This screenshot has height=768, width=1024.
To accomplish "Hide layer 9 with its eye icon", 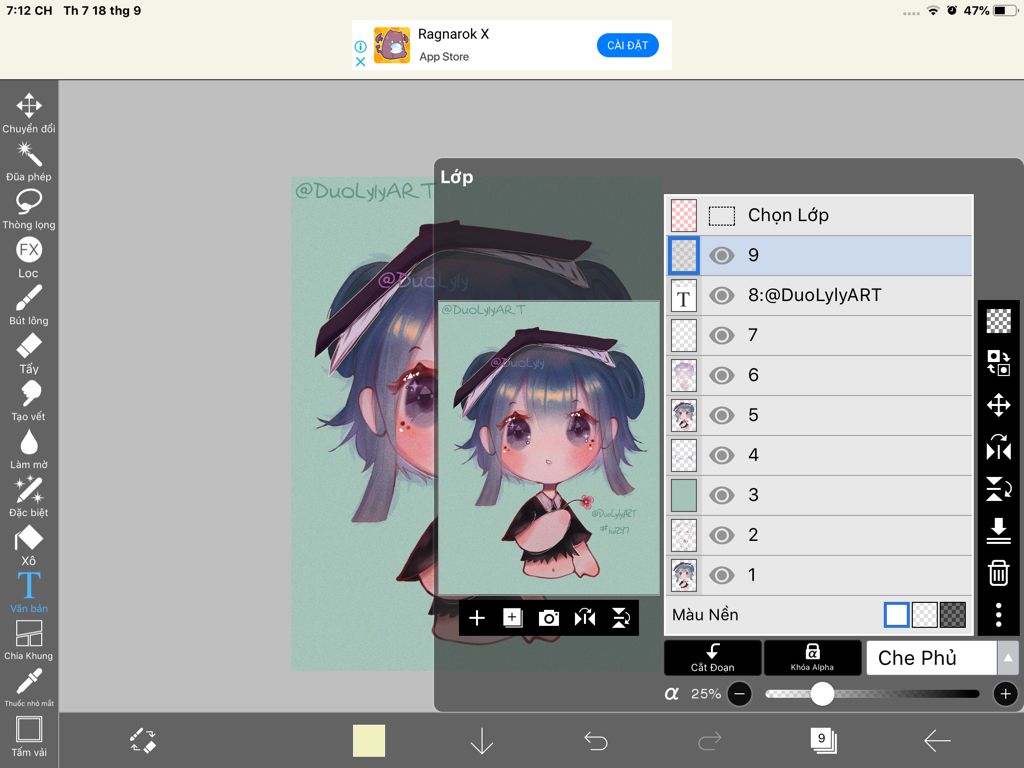I will click(x=722, y=255).
